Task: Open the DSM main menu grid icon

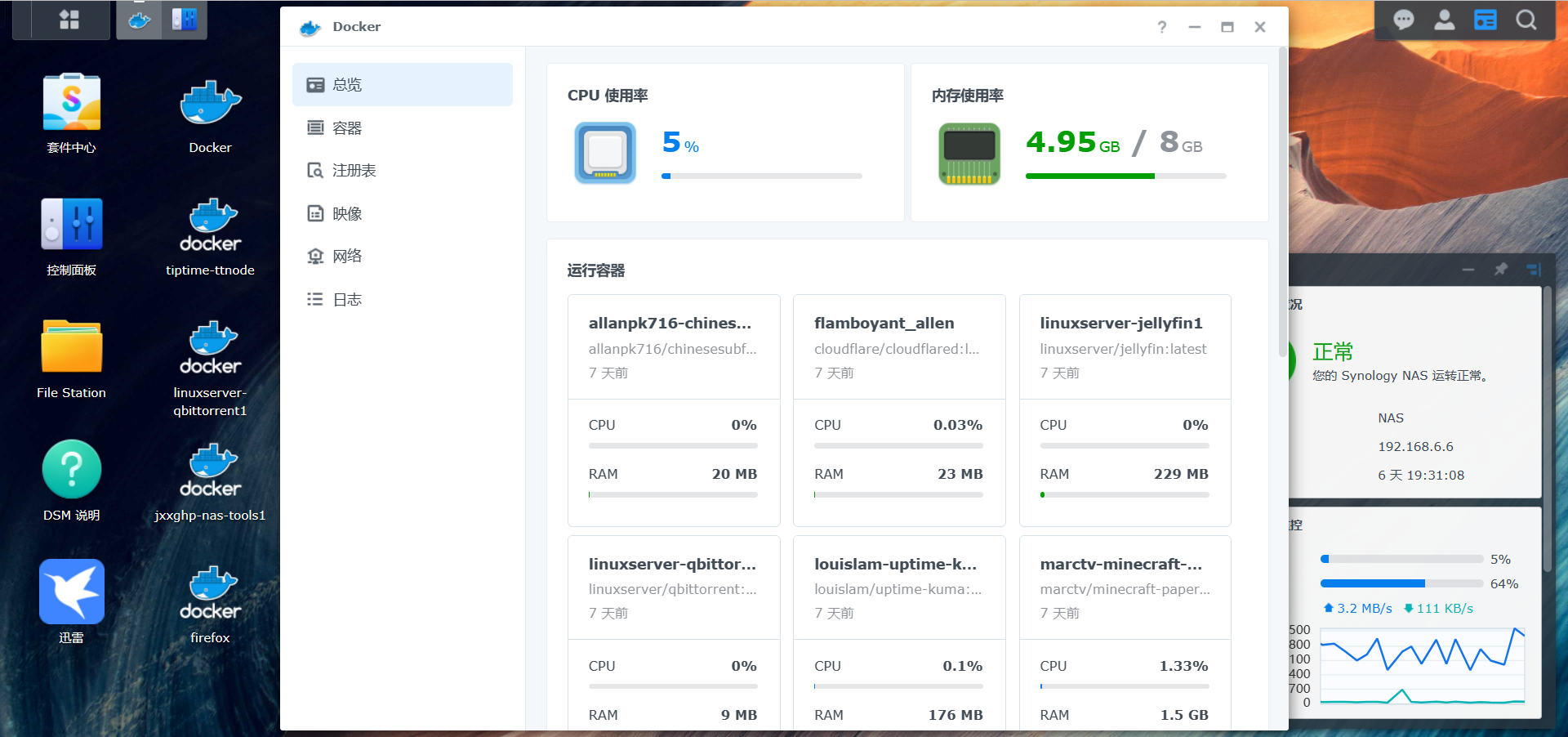Action: [69, 20]
